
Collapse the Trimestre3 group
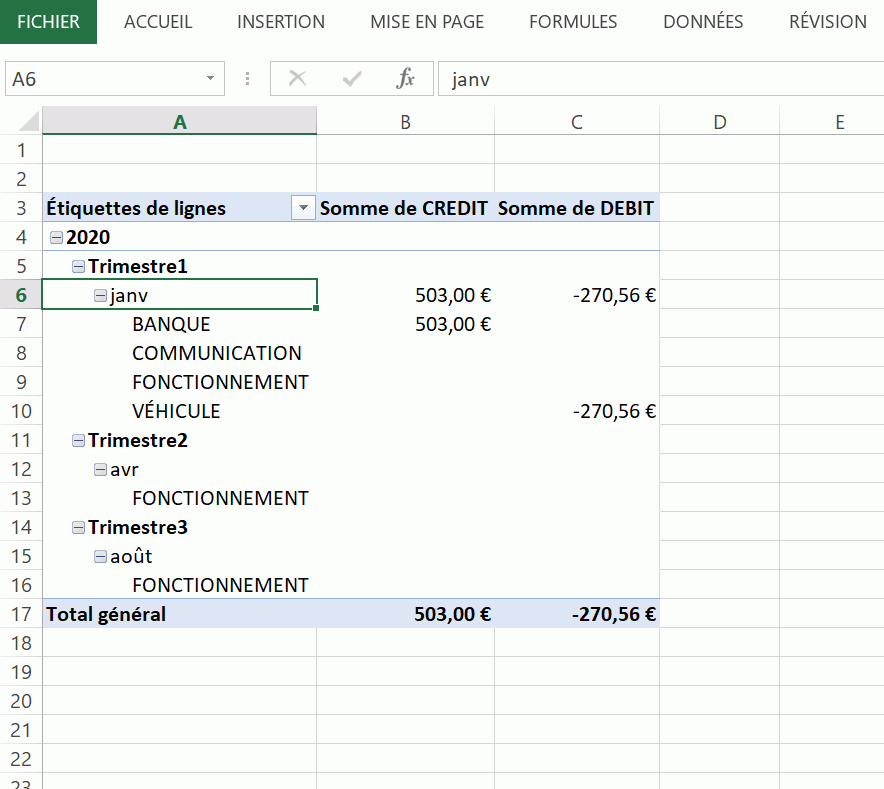78,528
